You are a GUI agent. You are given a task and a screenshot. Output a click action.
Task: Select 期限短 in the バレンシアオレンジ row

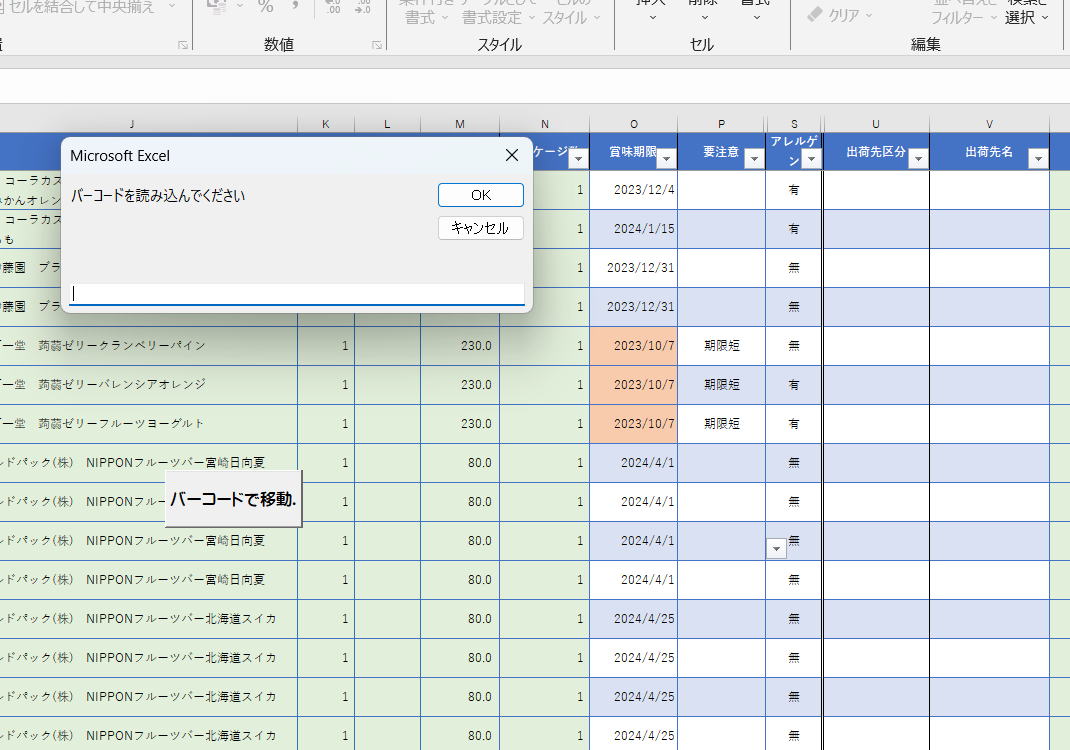[721, 385]
